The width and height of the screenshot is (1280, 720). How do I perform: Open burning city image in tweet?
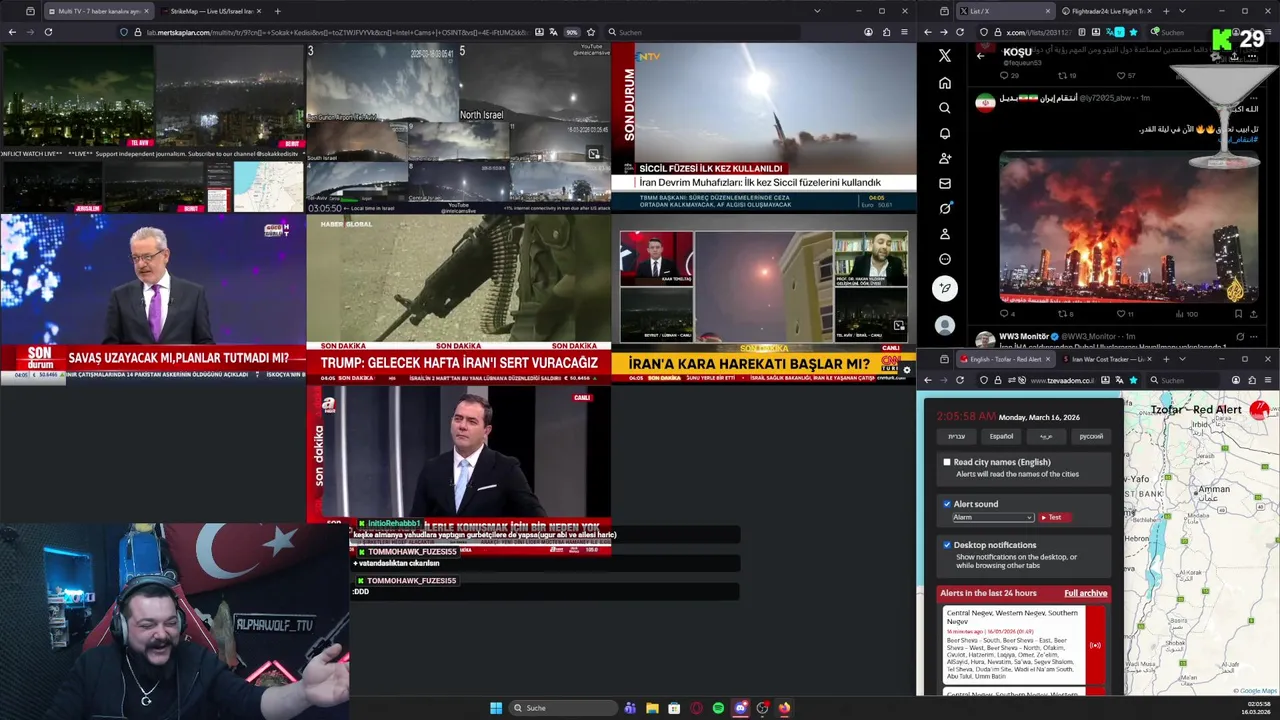[1129, 226]
